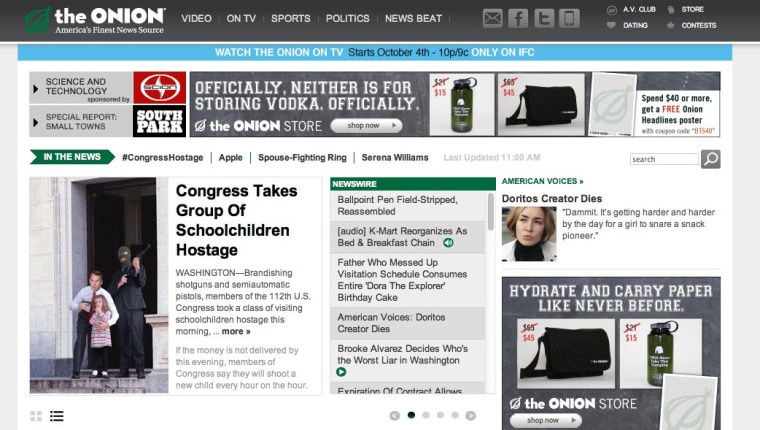
Task: Select the first carousel dot
Action: click(412, 415)
